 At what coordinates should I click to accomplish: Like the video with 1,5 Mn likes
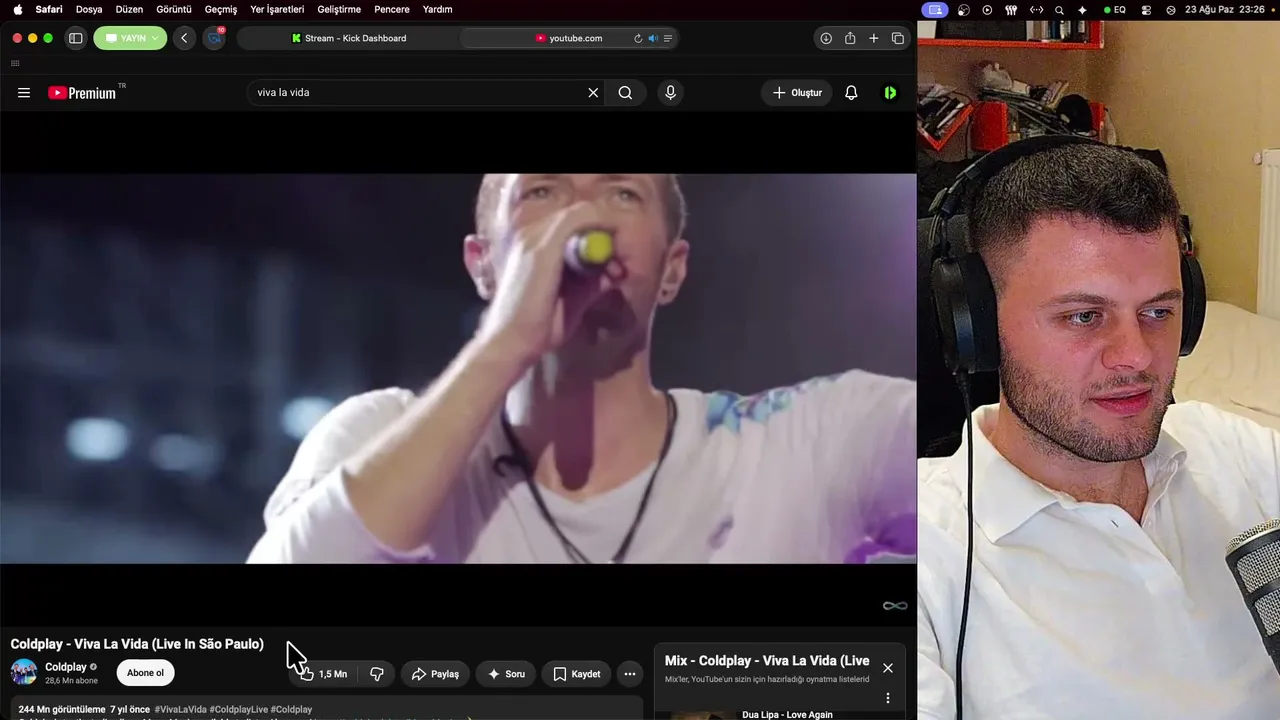323,674
